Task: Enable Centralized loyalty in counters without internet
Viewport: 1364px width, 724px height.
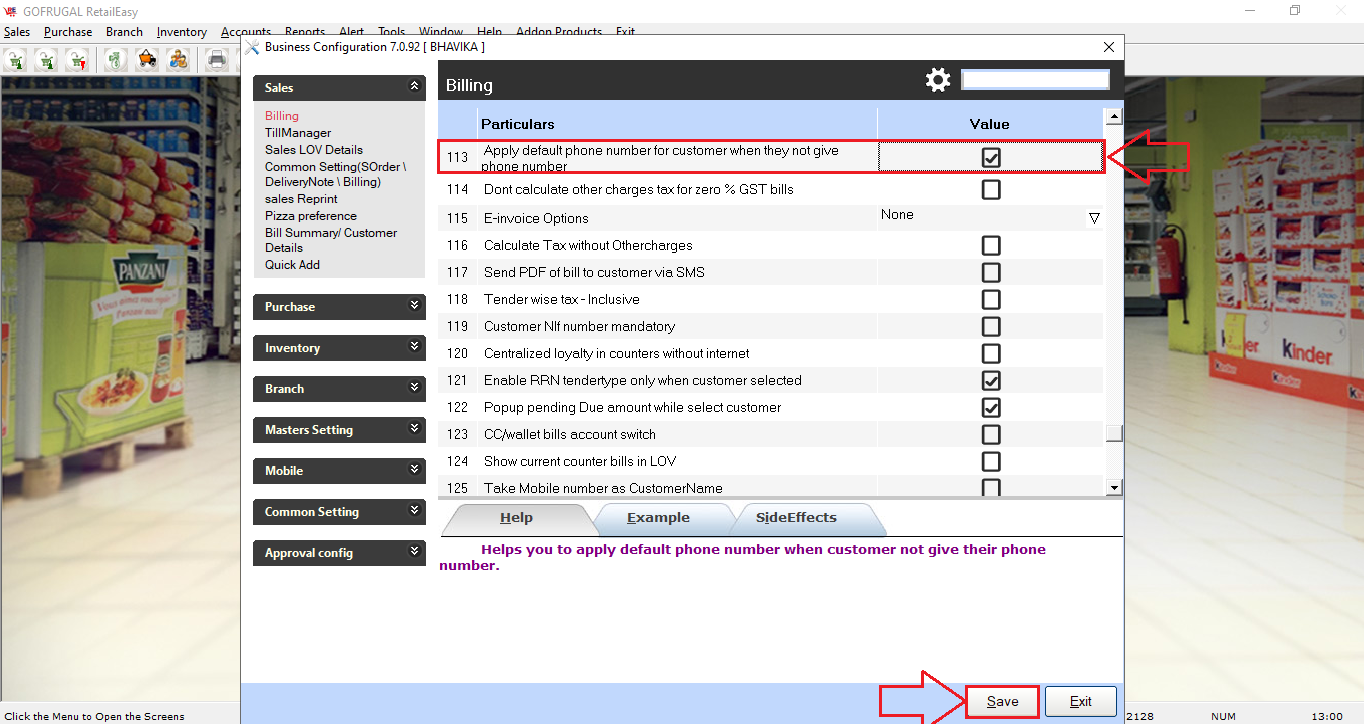Action: tap(991, 353)
